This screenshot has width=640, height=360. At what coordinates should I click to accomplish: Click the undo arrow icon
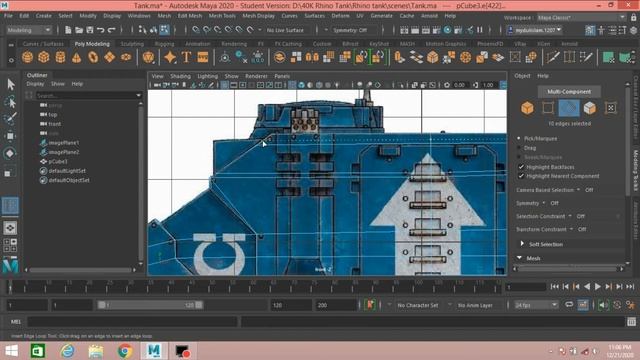click(x=100, y=30)
